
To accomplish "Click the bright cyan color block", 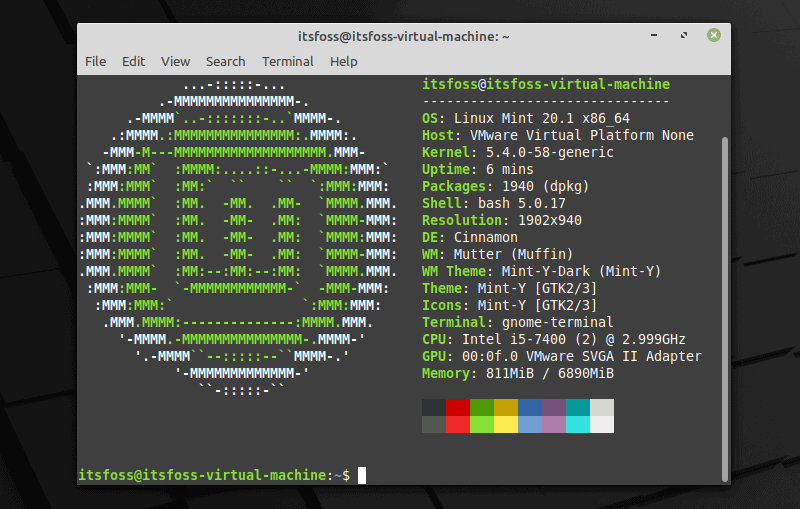I will click(578, 424).
